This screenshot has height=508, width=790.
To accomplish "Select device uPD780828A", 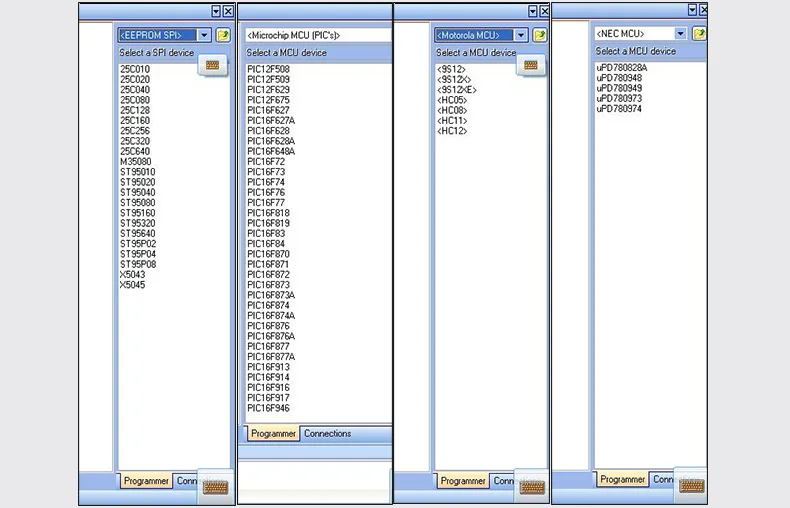I will pos(622,68).
